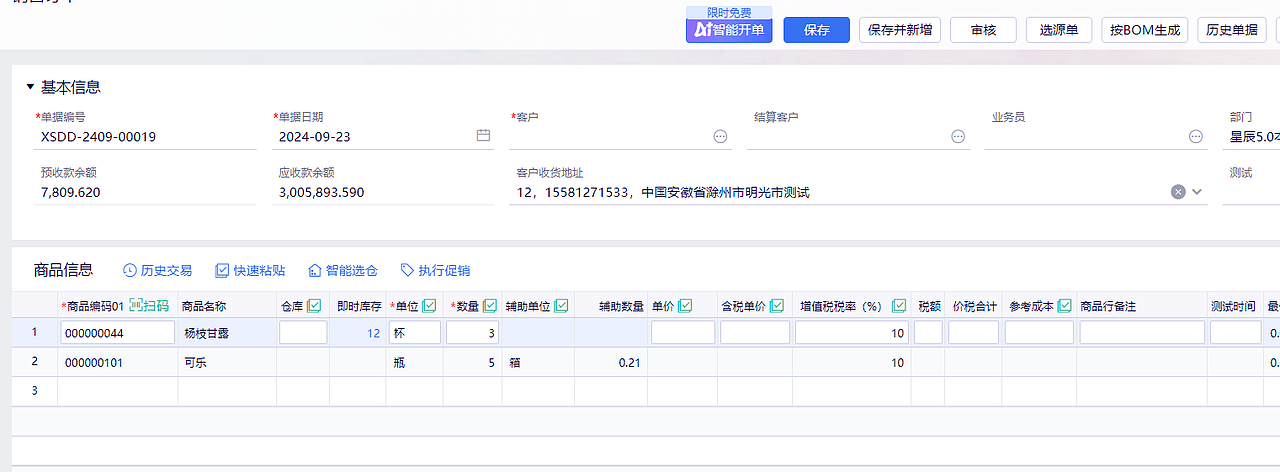Click the 即时库存 value 12
1280x472 pixels.
coord(374,333)
